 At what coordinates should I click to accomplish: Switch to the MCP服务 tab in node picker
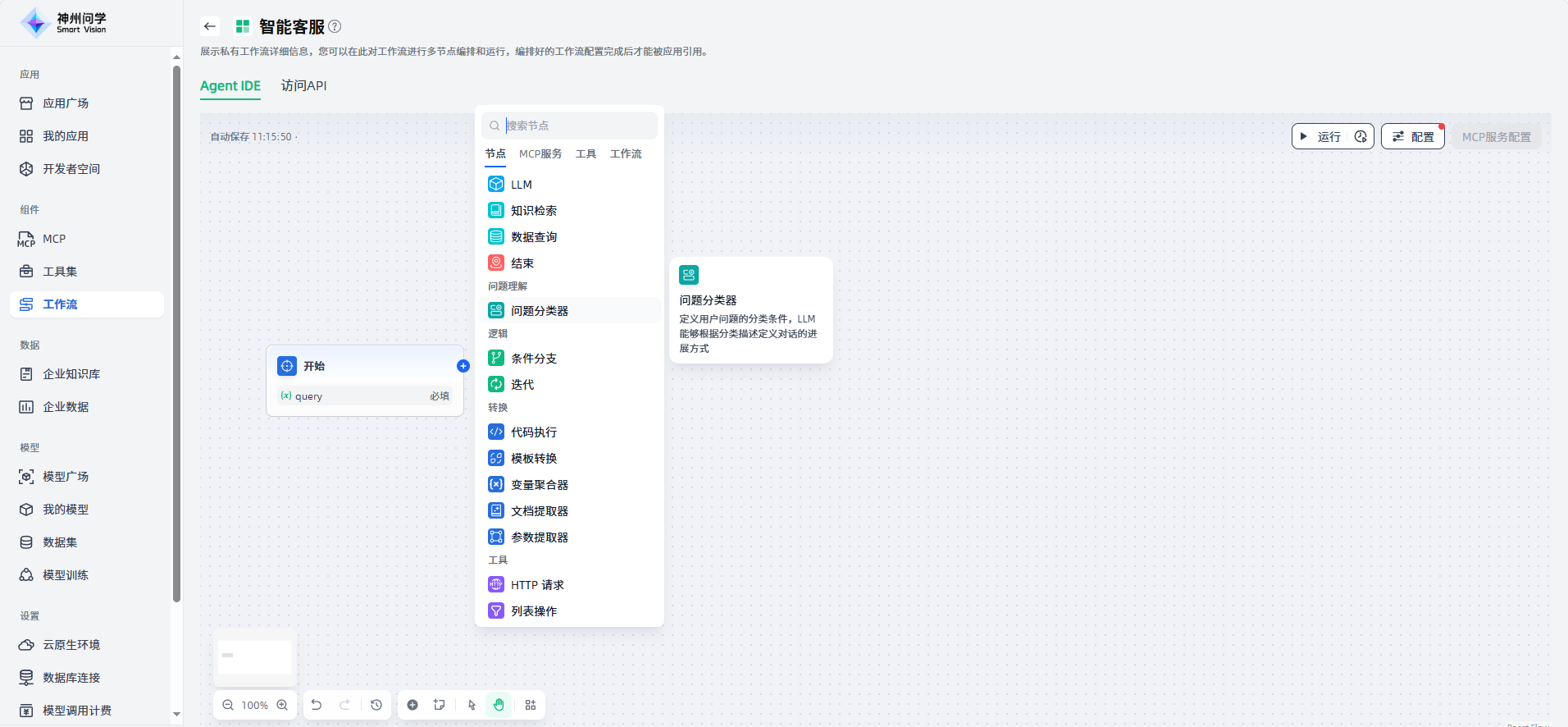click(x=540, y=154)
